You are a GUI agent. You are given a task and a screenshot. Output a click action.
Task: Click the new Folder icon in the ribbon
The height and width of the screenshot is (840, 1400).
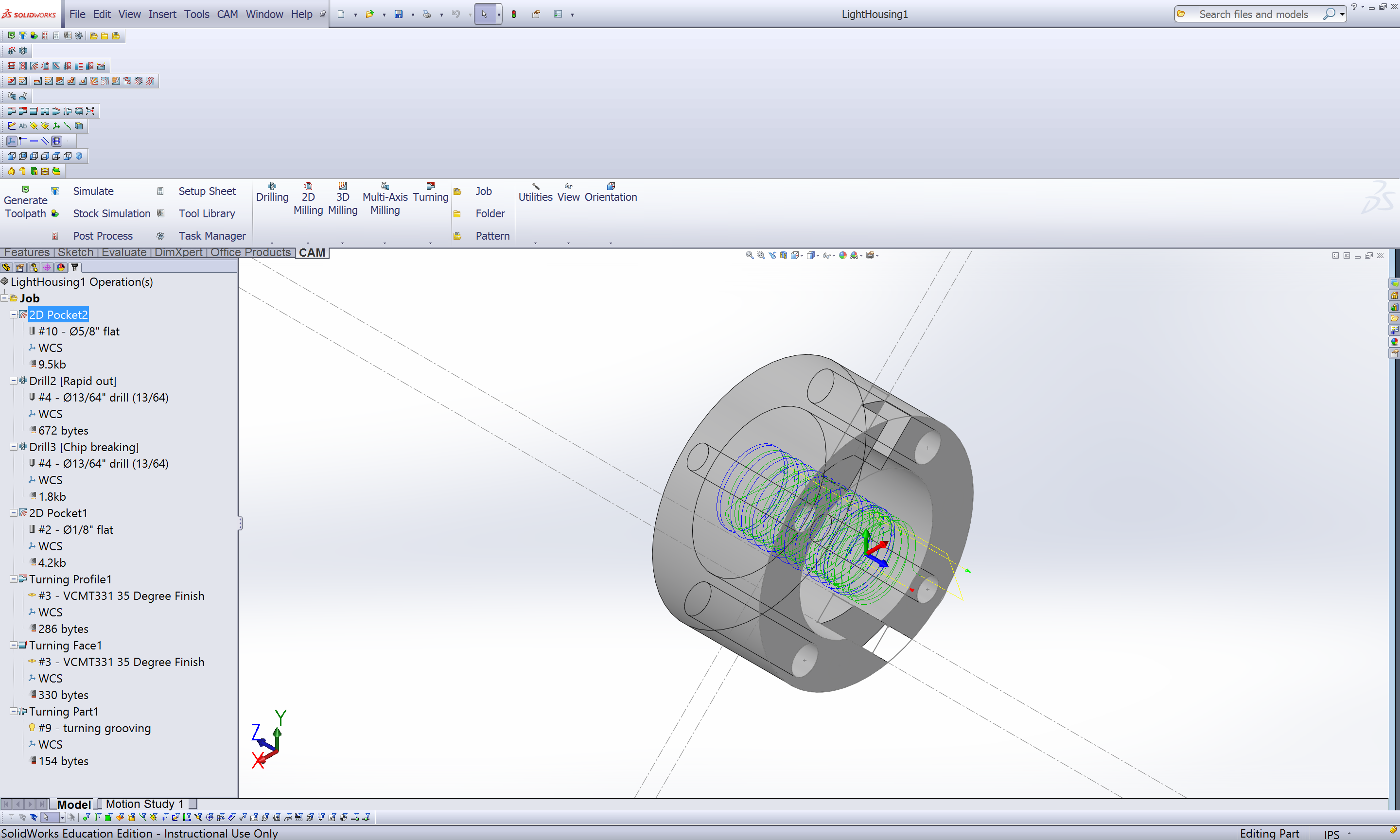coord(457,214)
